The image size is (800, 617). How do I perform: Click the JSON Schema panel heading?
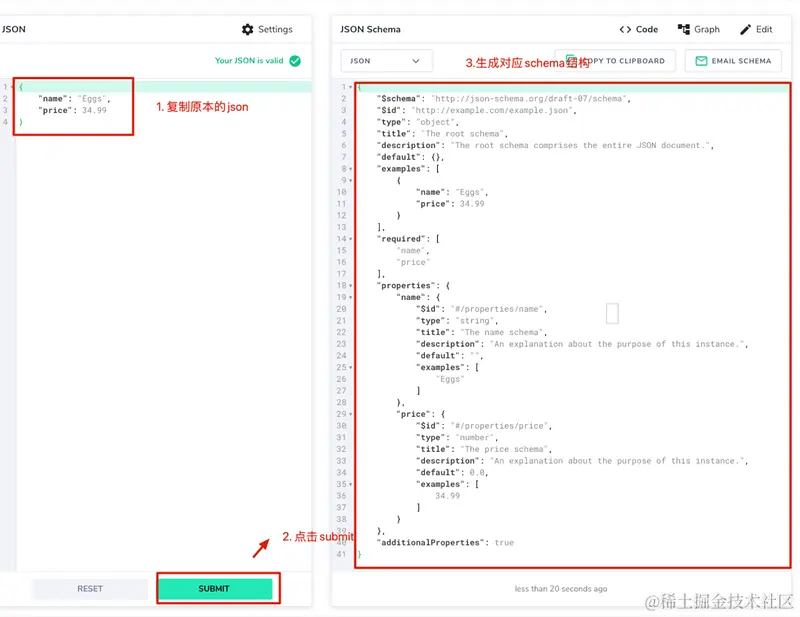pyautogui.click(x=370, y=29)
